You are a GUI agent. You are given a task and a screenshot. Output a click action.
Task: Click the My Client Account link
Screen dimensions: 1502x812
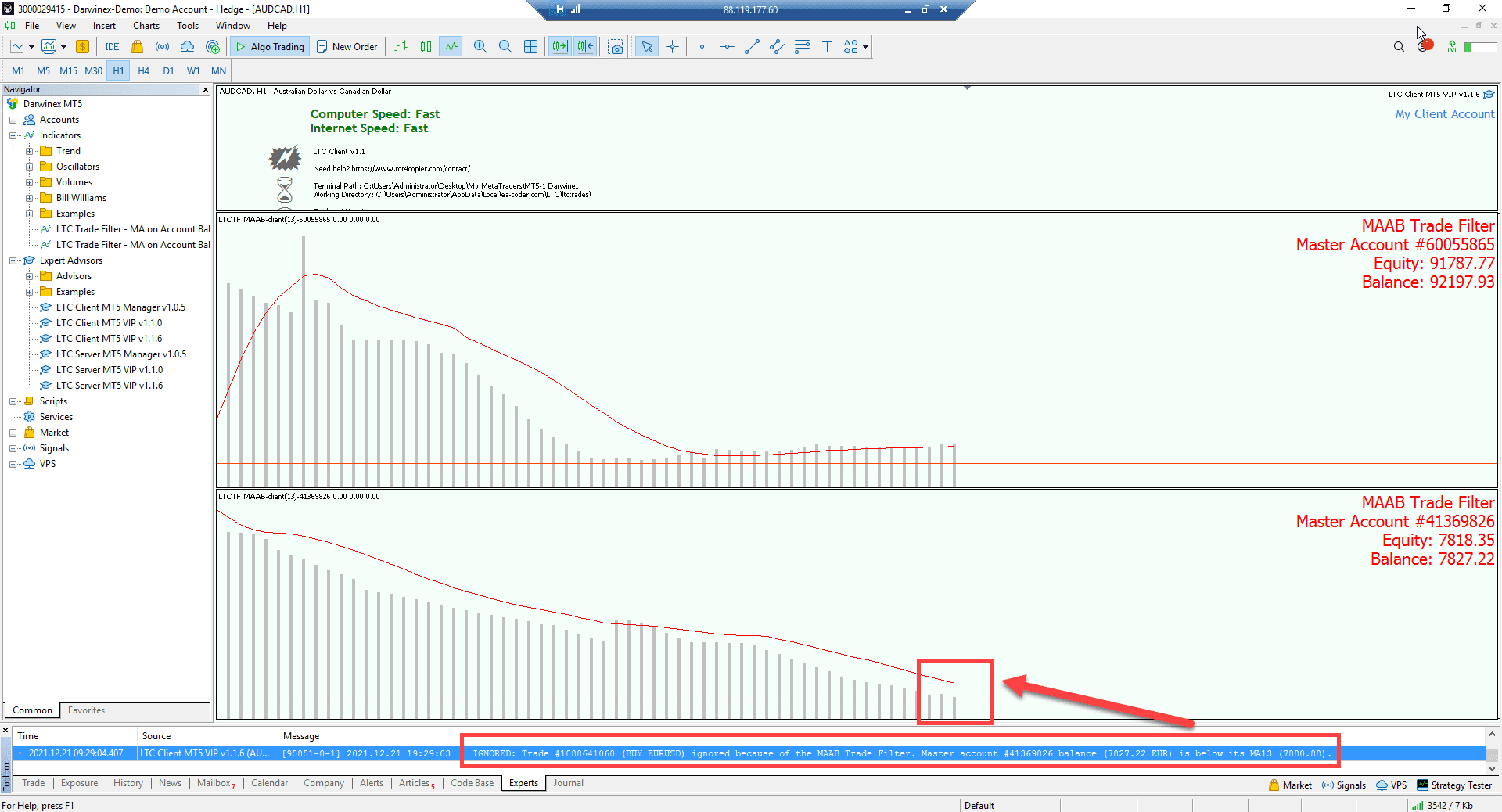pos(1444,114)
